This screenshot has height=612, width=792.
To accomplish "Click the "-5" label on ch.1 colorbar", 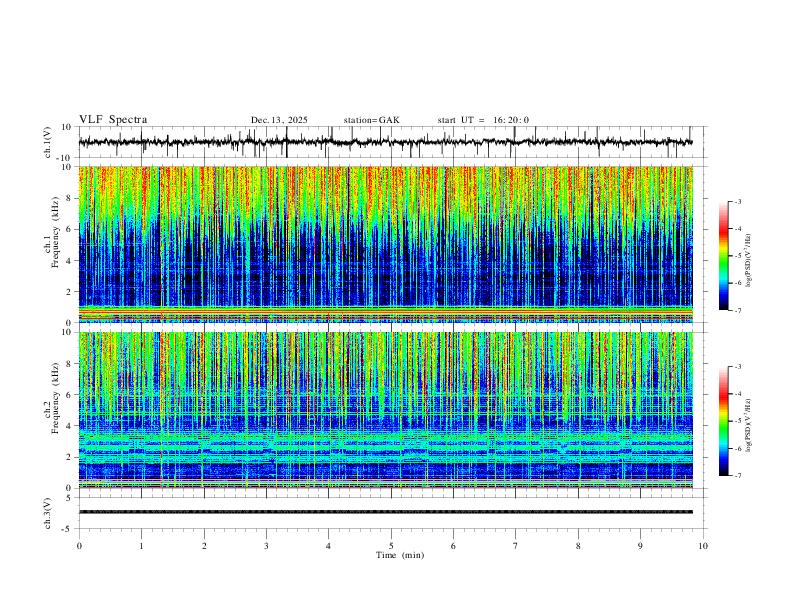I will pos(738,256).
